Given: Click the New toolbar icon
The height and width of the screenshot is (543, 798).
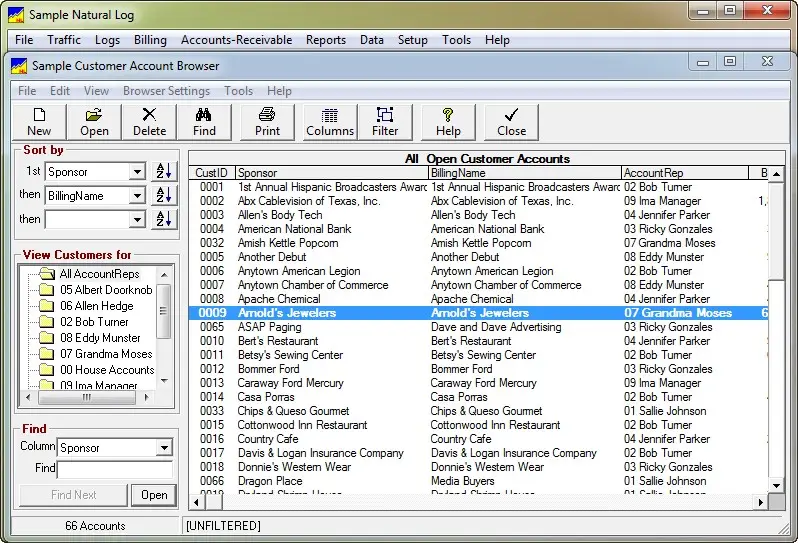Looking at the screenshot, I should [x=39, y=115].
